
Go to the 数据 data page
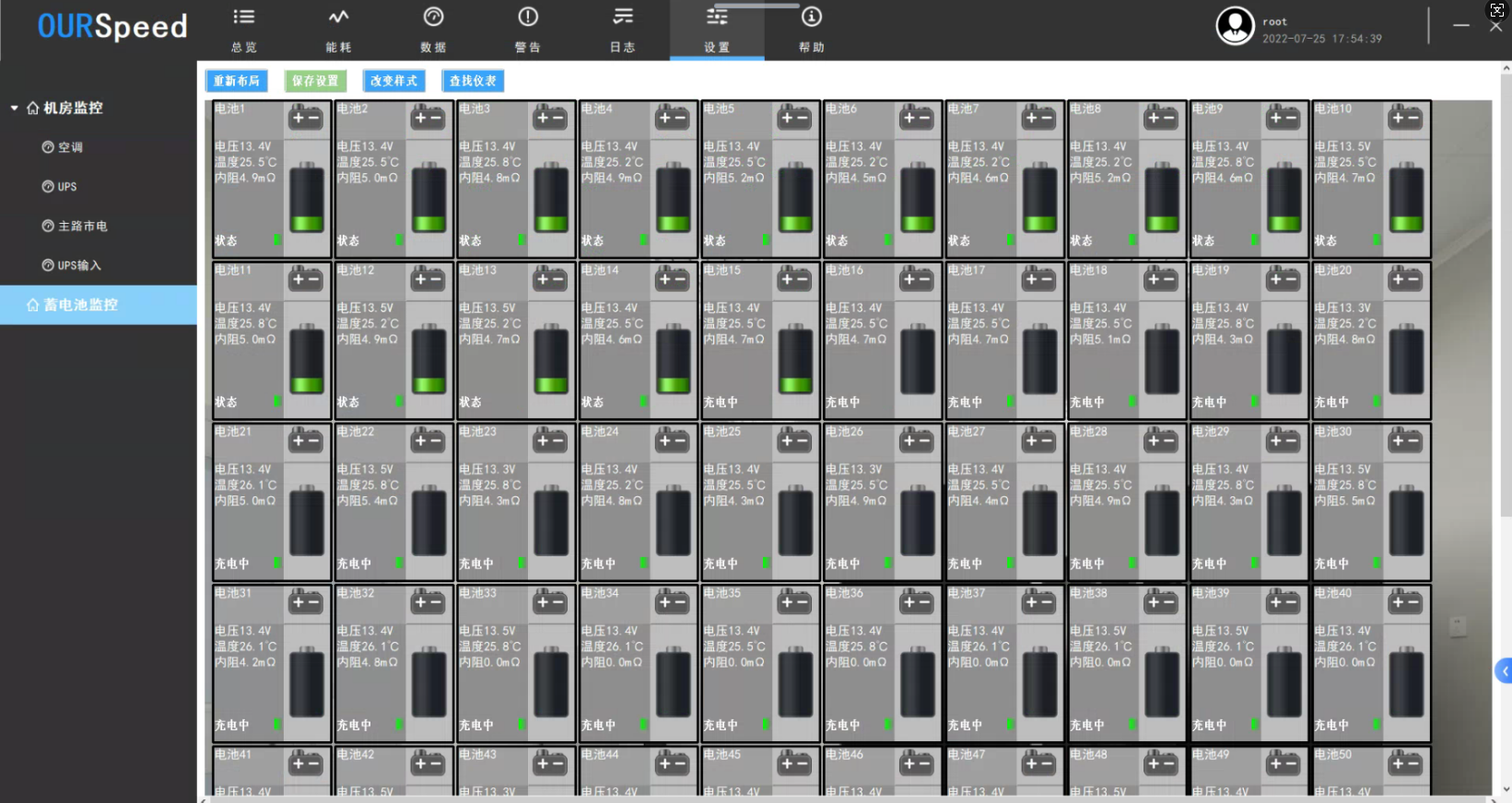click(433, 29)
